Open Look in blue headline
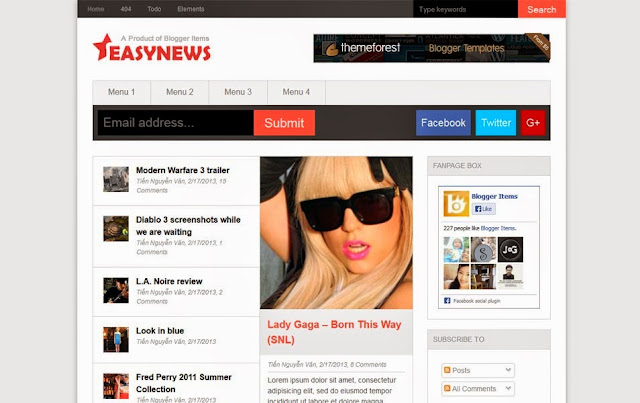Viewport: 640px width, 403px height. pos(160,331)
